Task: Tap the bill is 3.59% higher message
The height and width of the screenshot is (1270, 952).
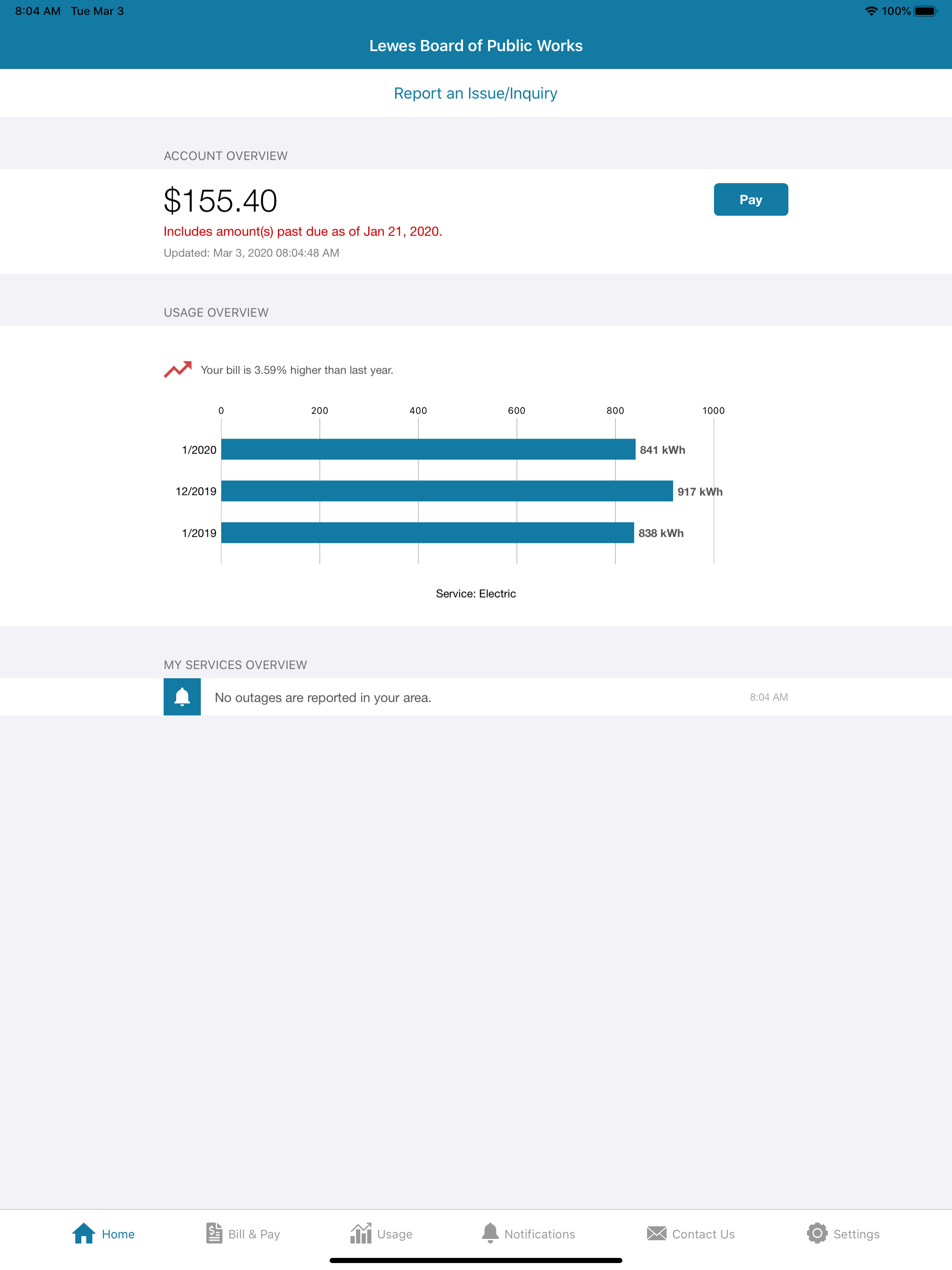Action: point(297,370)
